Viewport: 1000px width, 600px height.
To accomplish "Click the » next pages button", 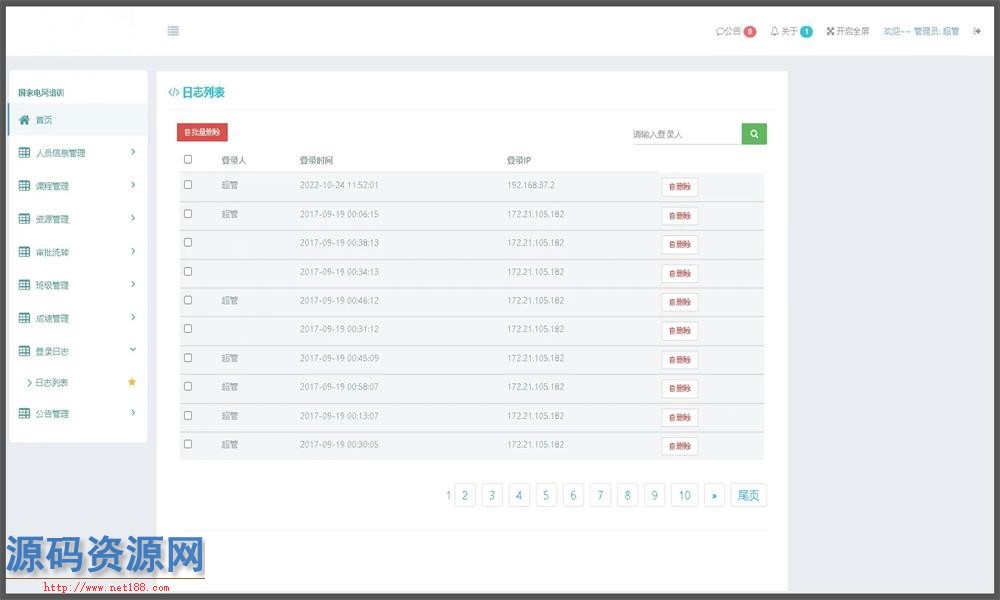I will [x=714, y=495].
